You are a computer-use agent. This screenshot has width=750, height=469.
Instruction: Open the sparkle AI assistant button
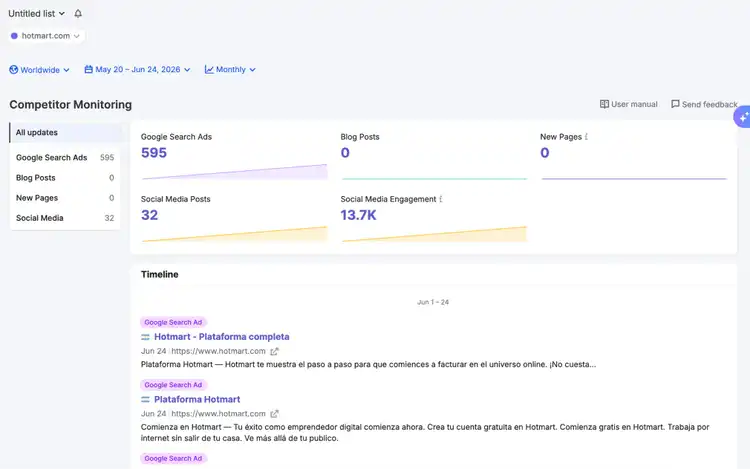[x=743, y=117]
